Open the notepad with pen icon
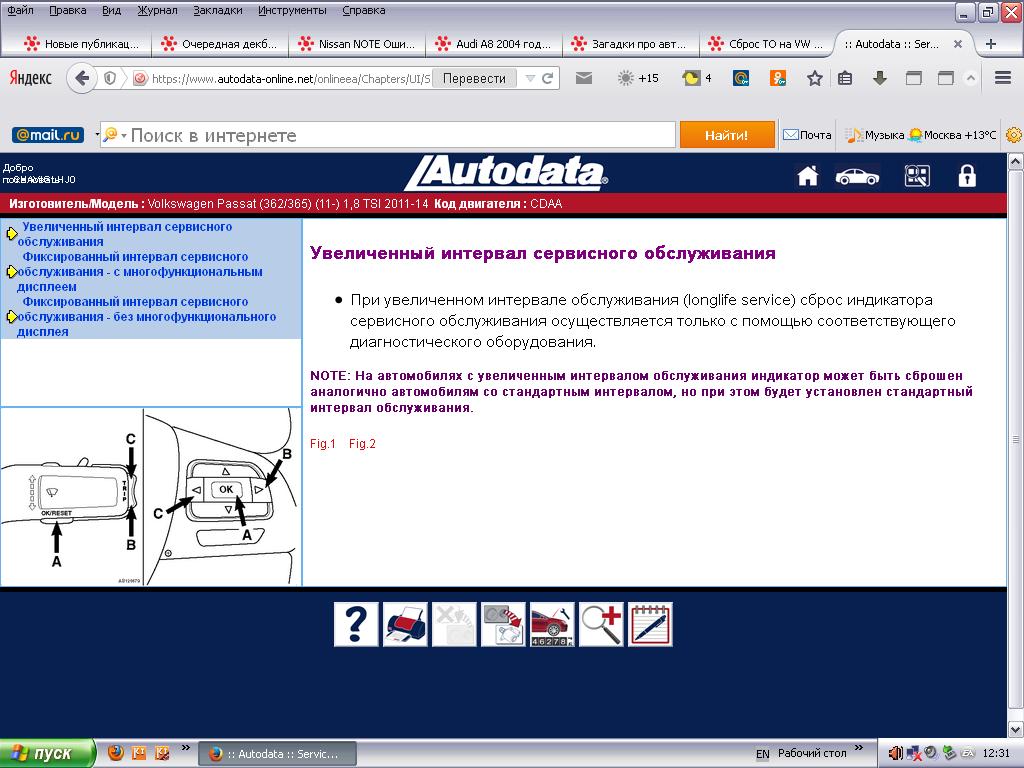 click(x=650, y=624)
